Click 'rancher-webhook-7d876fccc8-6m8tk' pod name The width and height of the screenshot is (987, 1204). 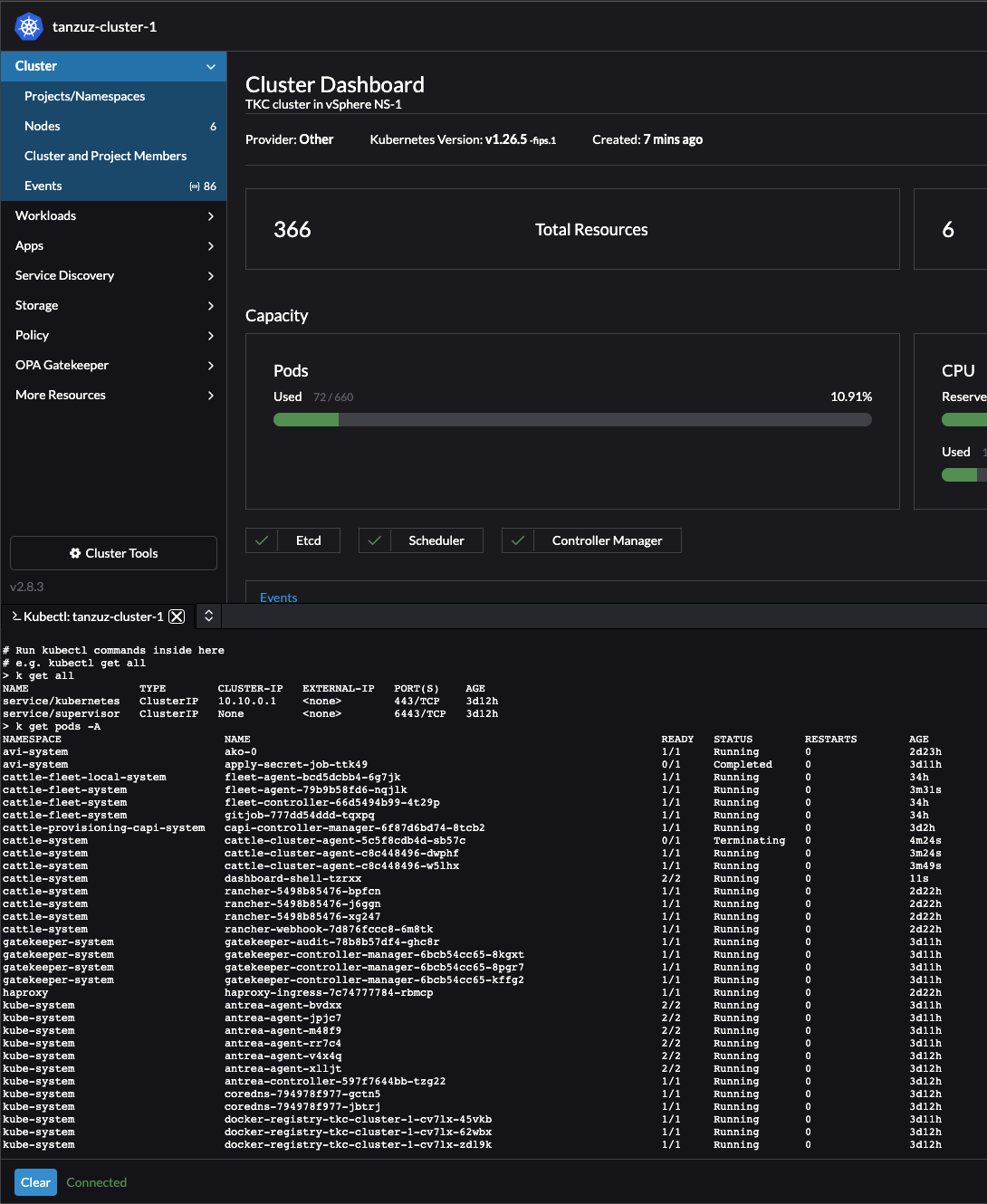pos(329,930)
